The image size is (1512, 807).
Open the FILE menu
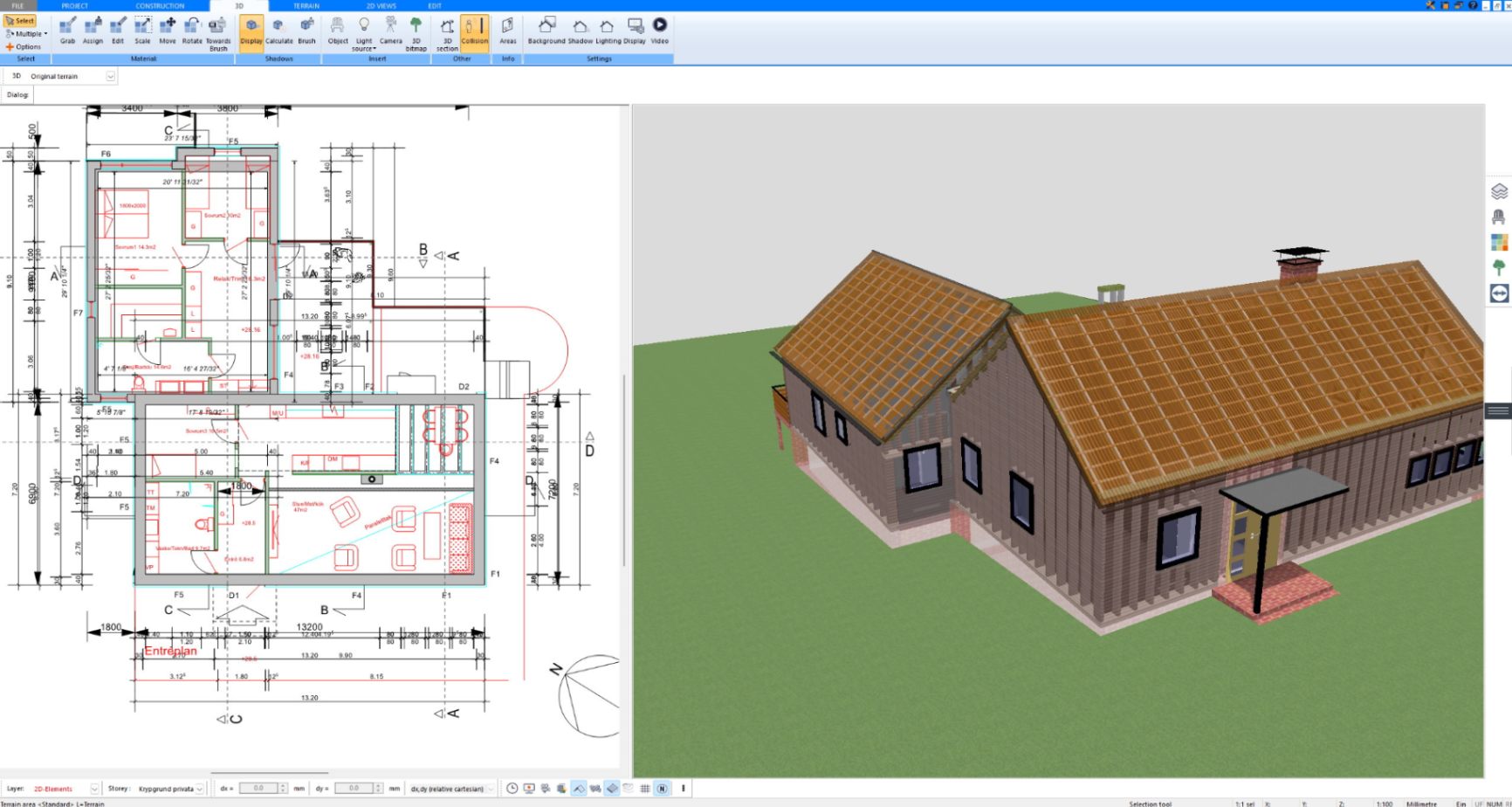(x=17, y=5)
